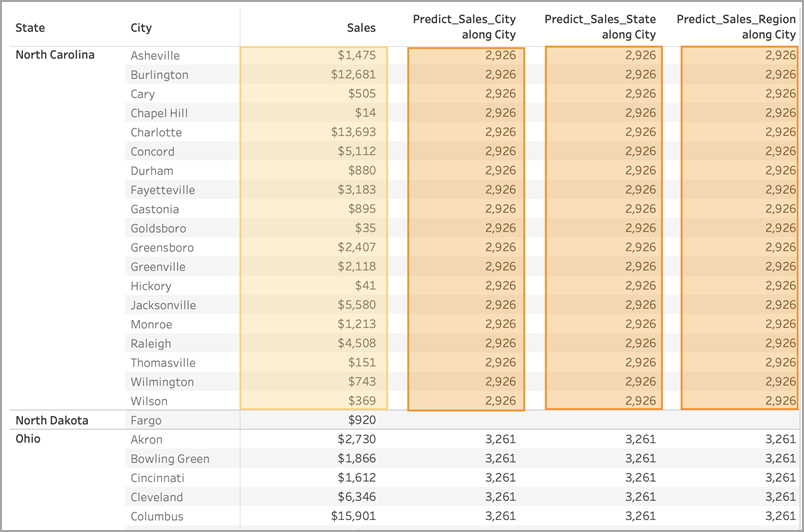Select the Columbus sales value $15,901
The height and width of the screenshot is (532, 804).
point(353,516)
